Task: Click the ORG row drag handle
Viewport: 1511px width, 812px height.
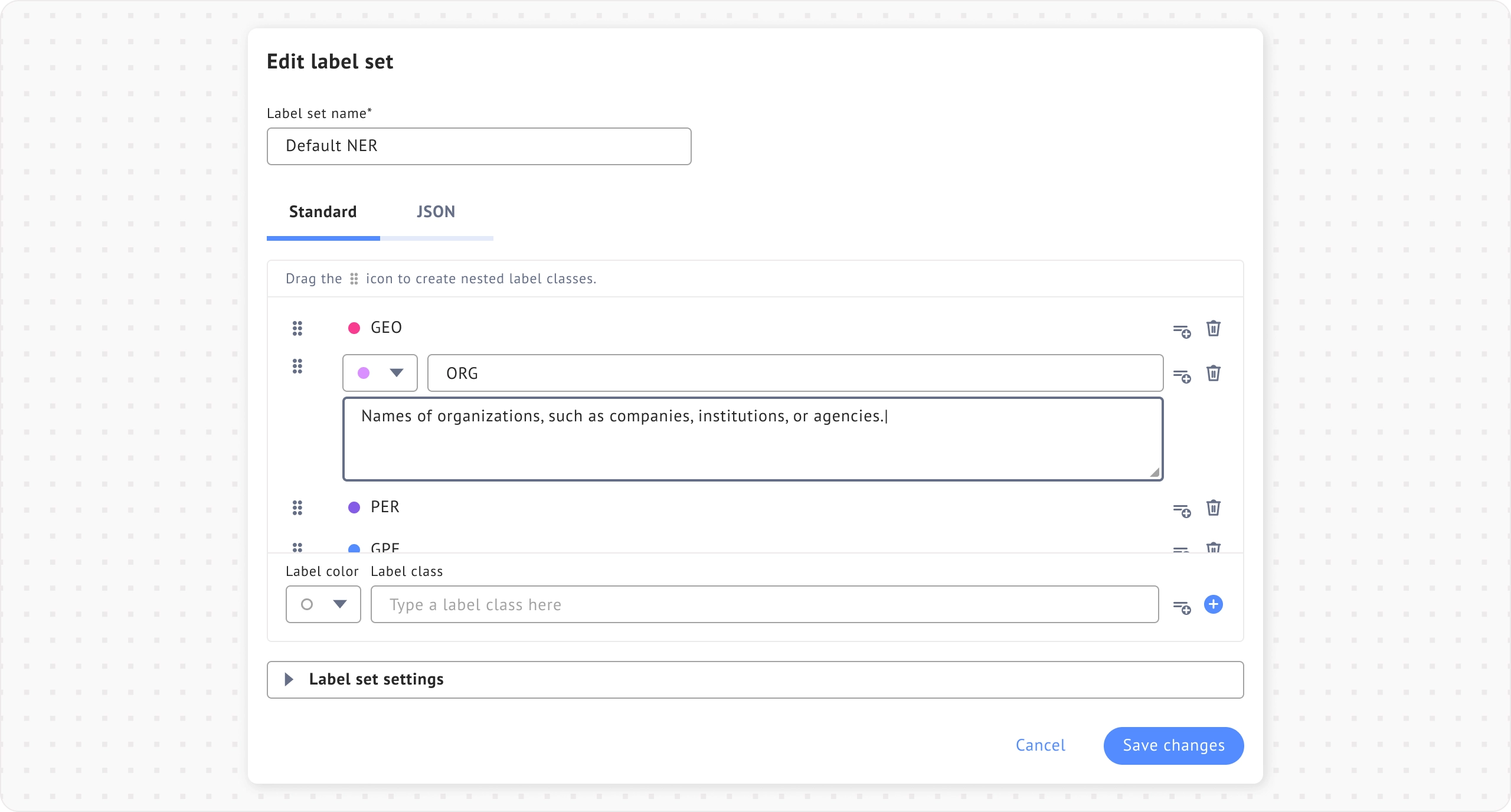Action: [297, 366]
